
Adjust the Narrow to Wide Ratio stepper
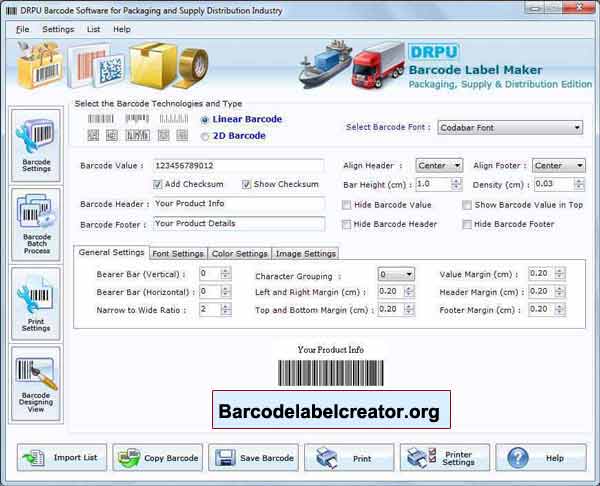point(225,309)
